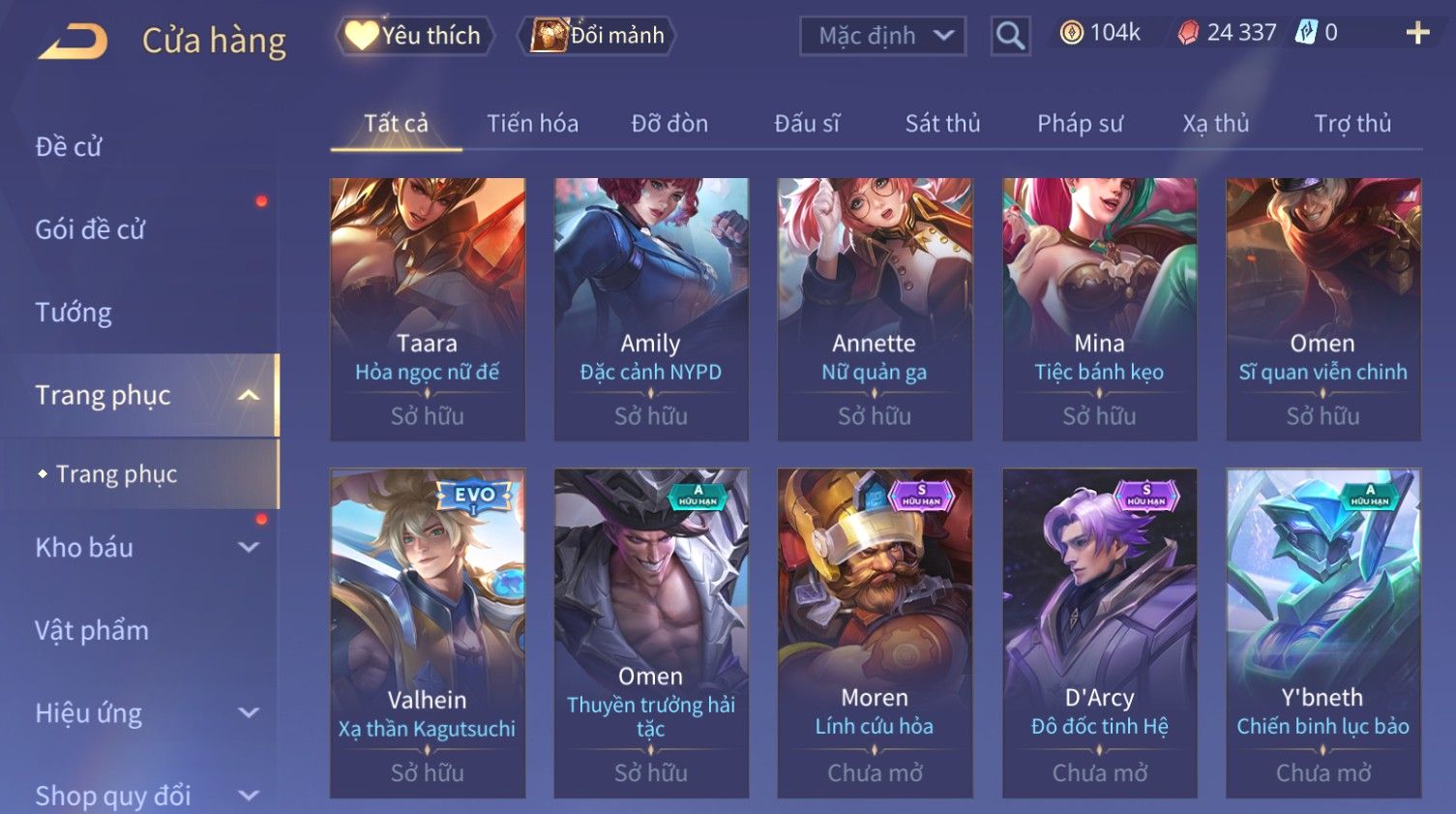1456x814 pixels.
Task: Tap the gold coin balance icon
Action: 1071,33
